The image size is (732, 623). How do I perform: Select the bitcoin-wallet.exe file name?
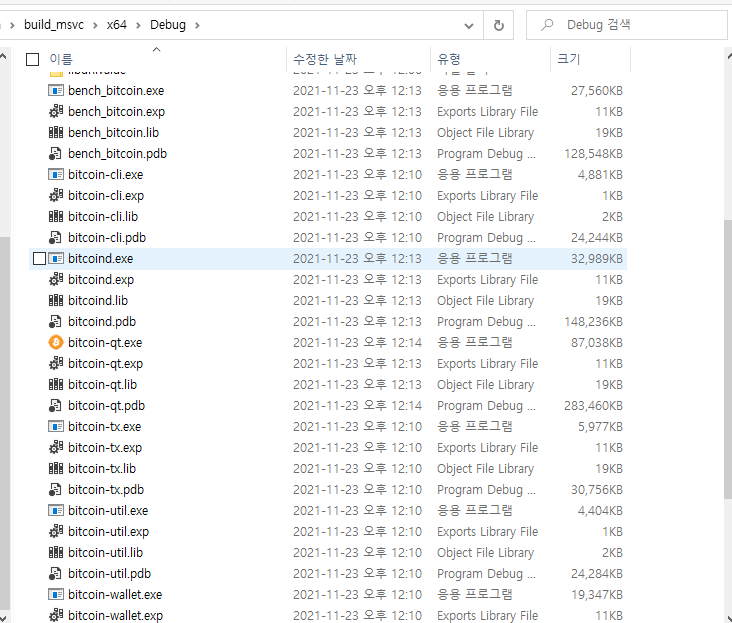(115, 595)
